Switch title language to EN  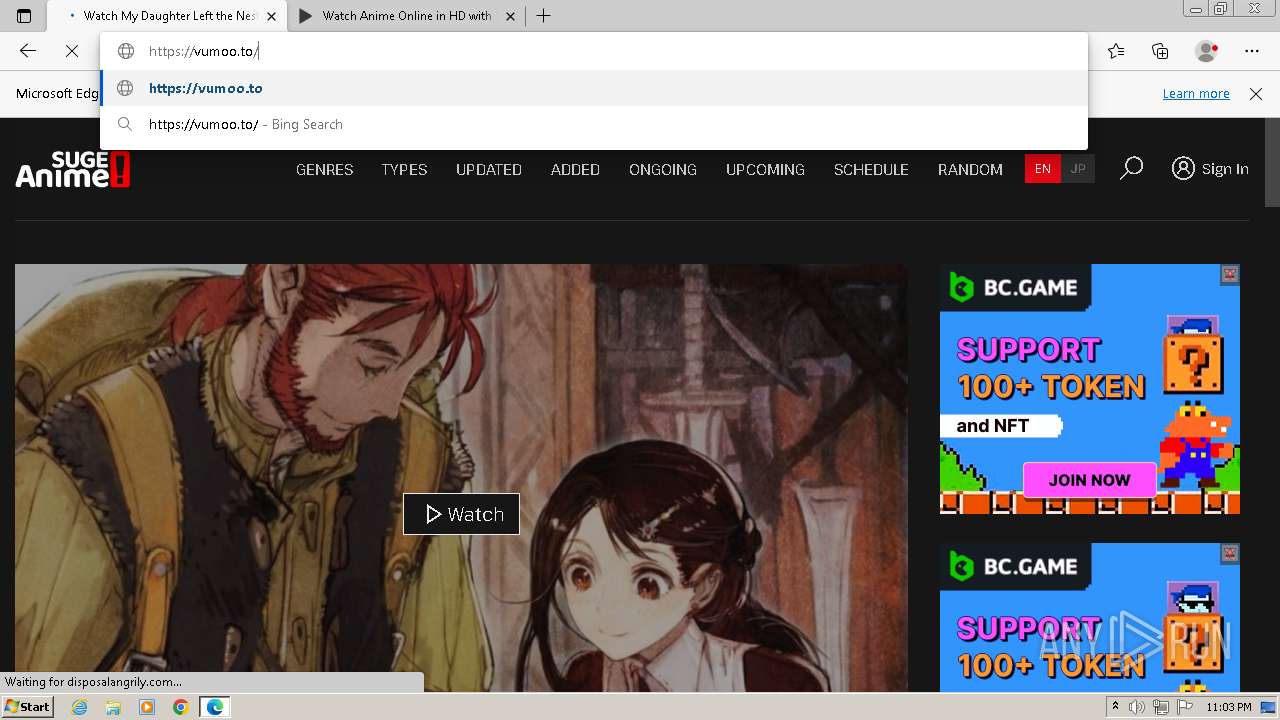point(1042,169)
